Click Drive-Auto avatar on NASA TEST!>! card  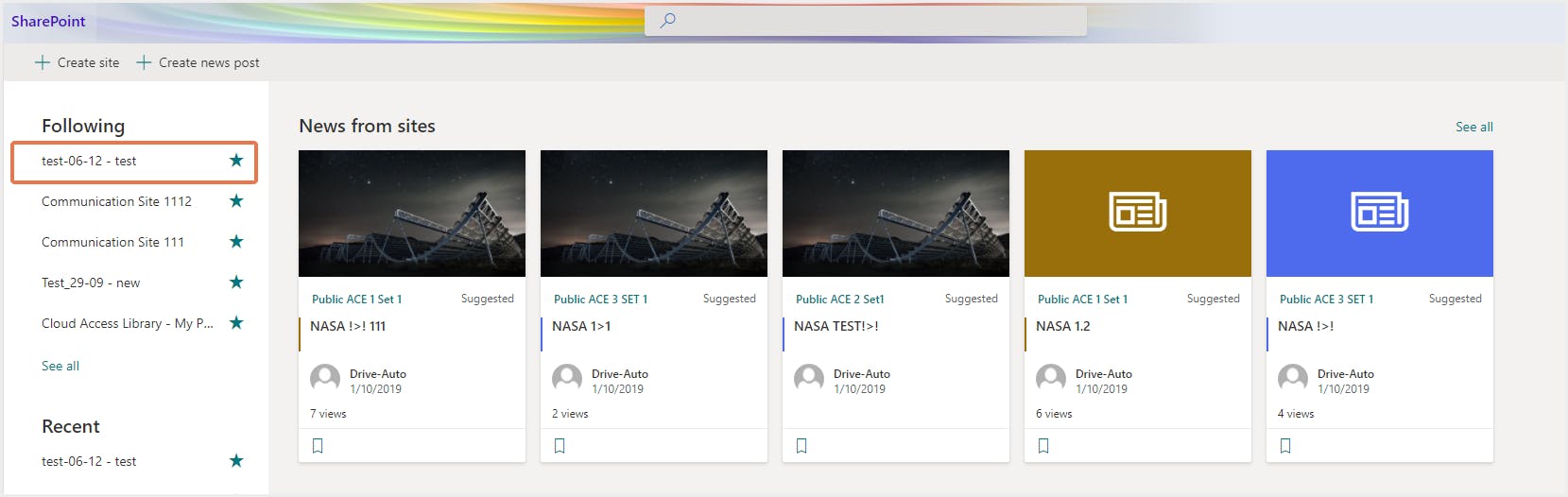(x=809, y=380)
